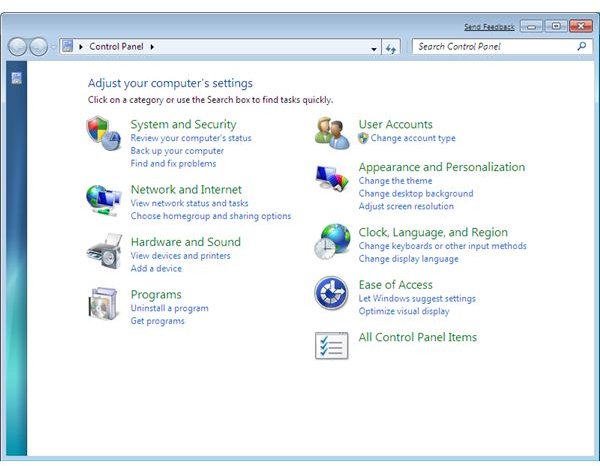Go back with the Back arrow button
600x466 pixels.
(17, 47)
